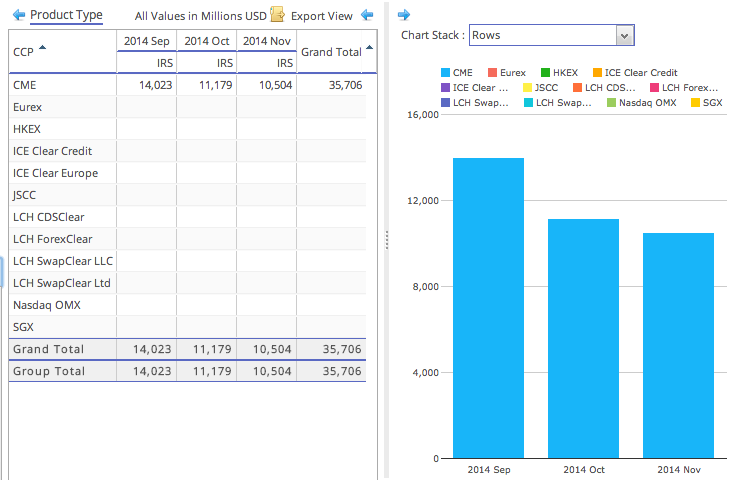Screen dimensions: 752x480
Task: Toggle SGX legend entry
Action: coord(707,103)
